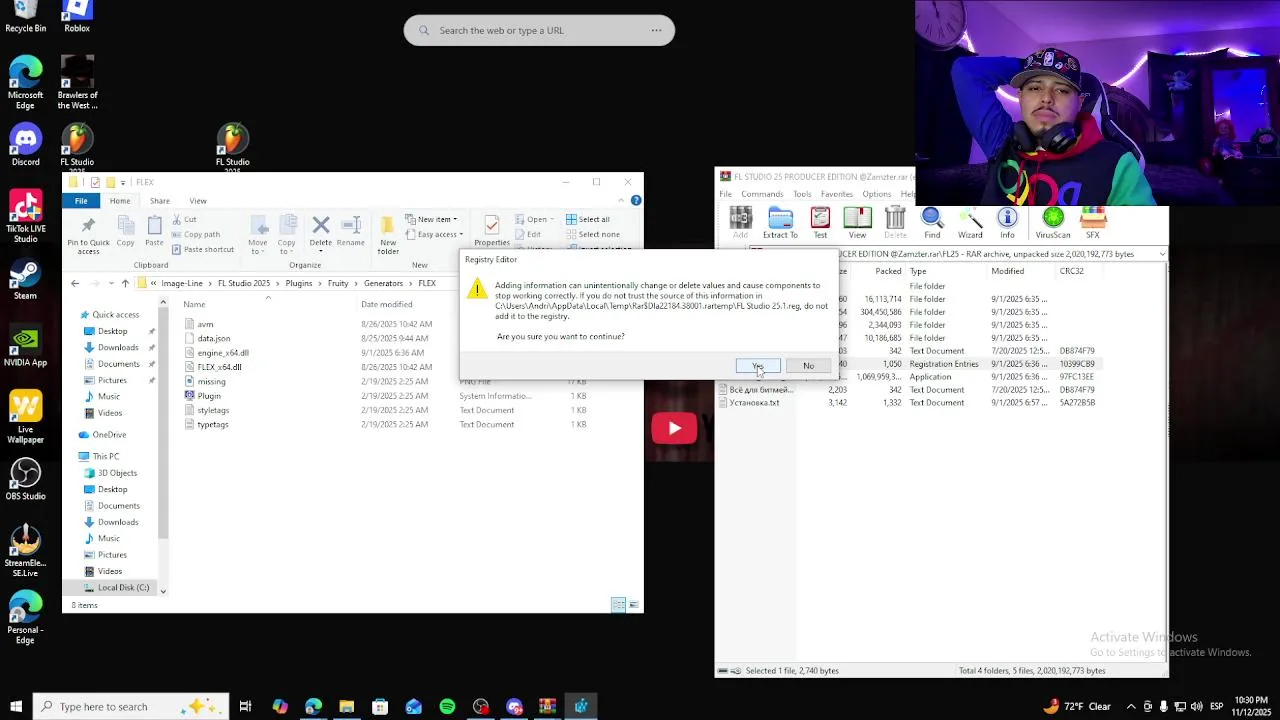Run VirusScan from the WinRAR toolbar
1280x720 pixels.
pyautogui.click(x=1053, y=223)
